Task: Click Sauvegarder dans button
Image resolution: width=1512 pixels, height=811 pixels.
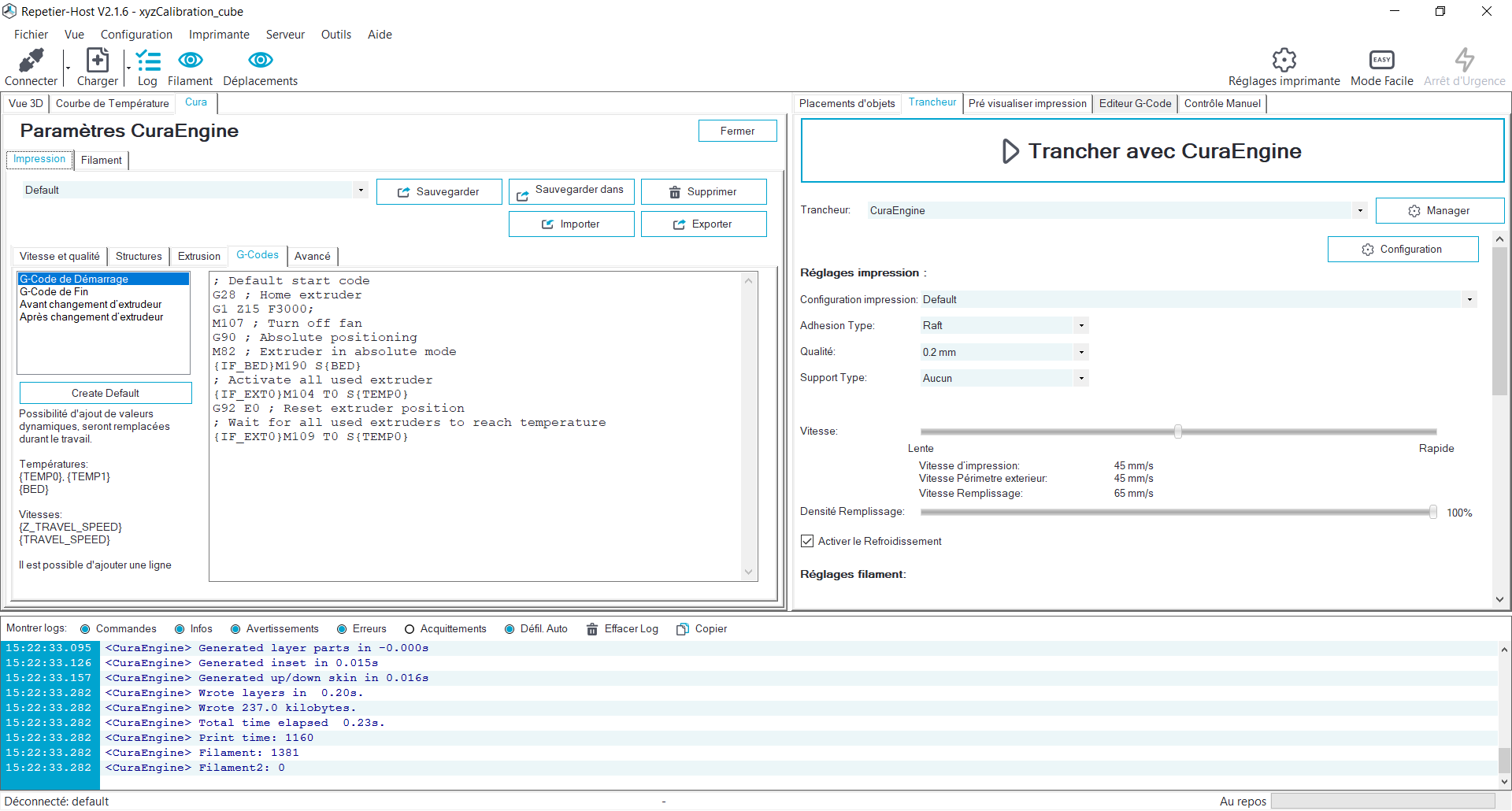Action: coord(571,191)
